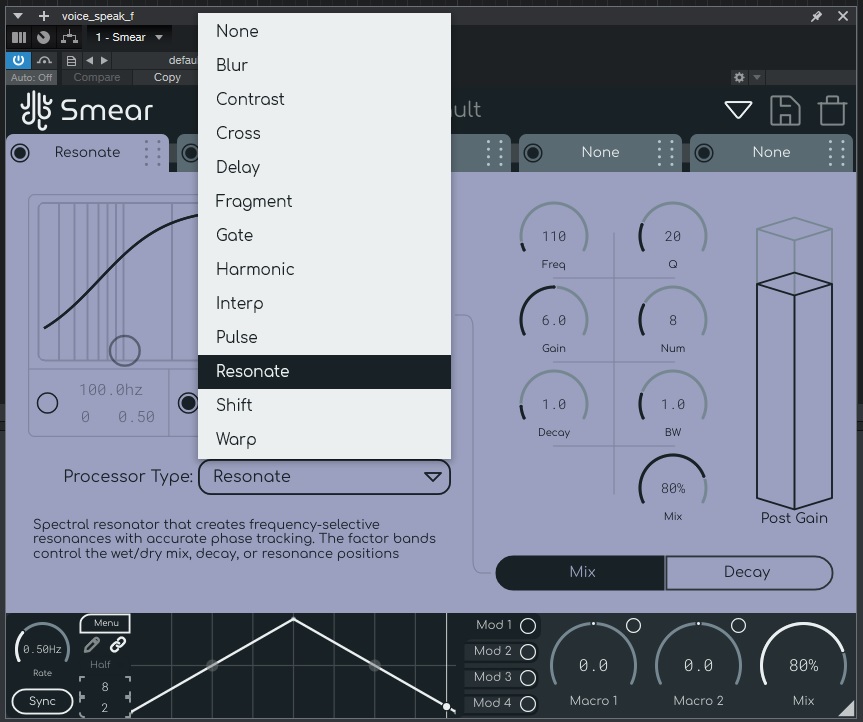Viewport: 863px width, 722px height.
Task: Click the round knob icon in toolbar
Action: coord(43,37)
